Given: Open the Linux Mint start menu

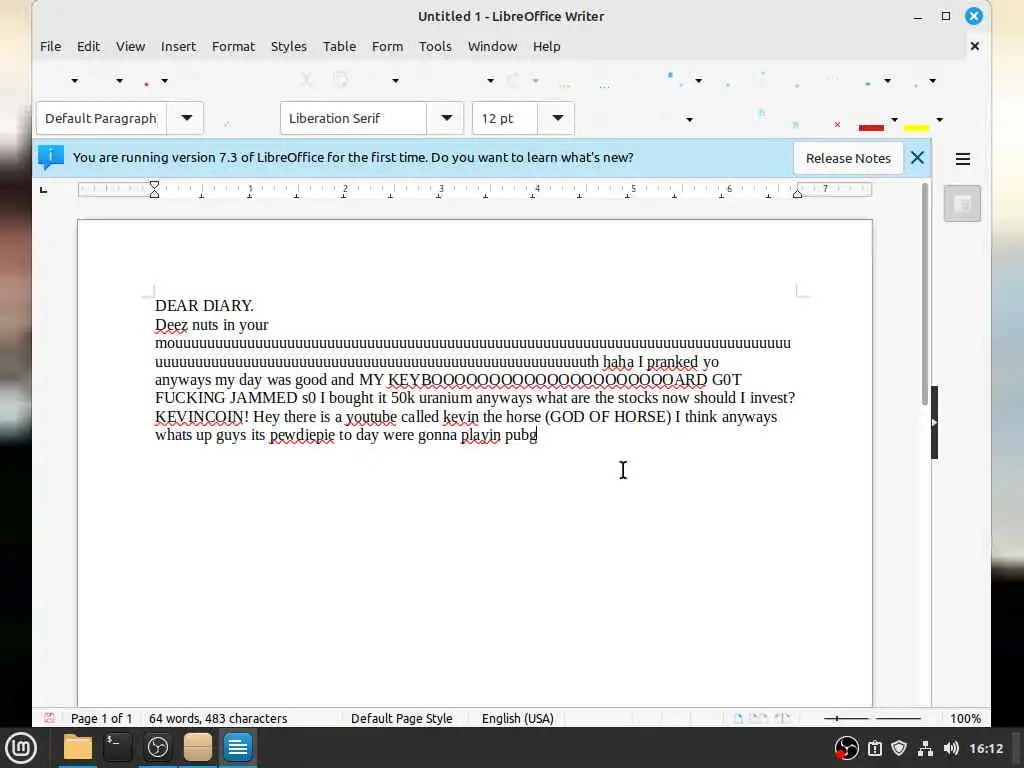Looking at the screenshot, I should [21, 748].
